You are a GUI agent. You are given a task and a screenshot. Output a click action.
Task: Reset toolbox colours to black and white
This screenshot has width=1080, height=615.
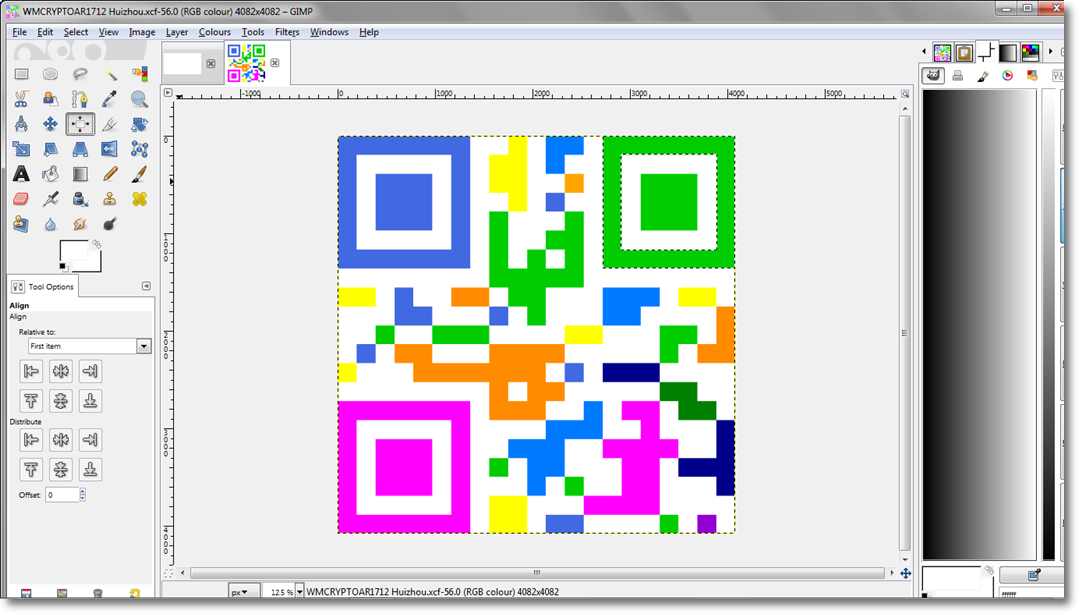point(63,267)
